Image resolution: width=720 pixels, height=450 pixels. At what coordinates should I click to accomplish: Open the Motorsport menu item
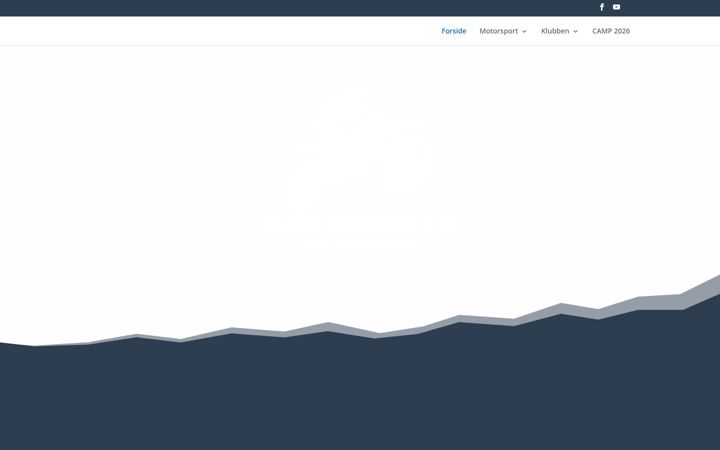tap(498, 31)
